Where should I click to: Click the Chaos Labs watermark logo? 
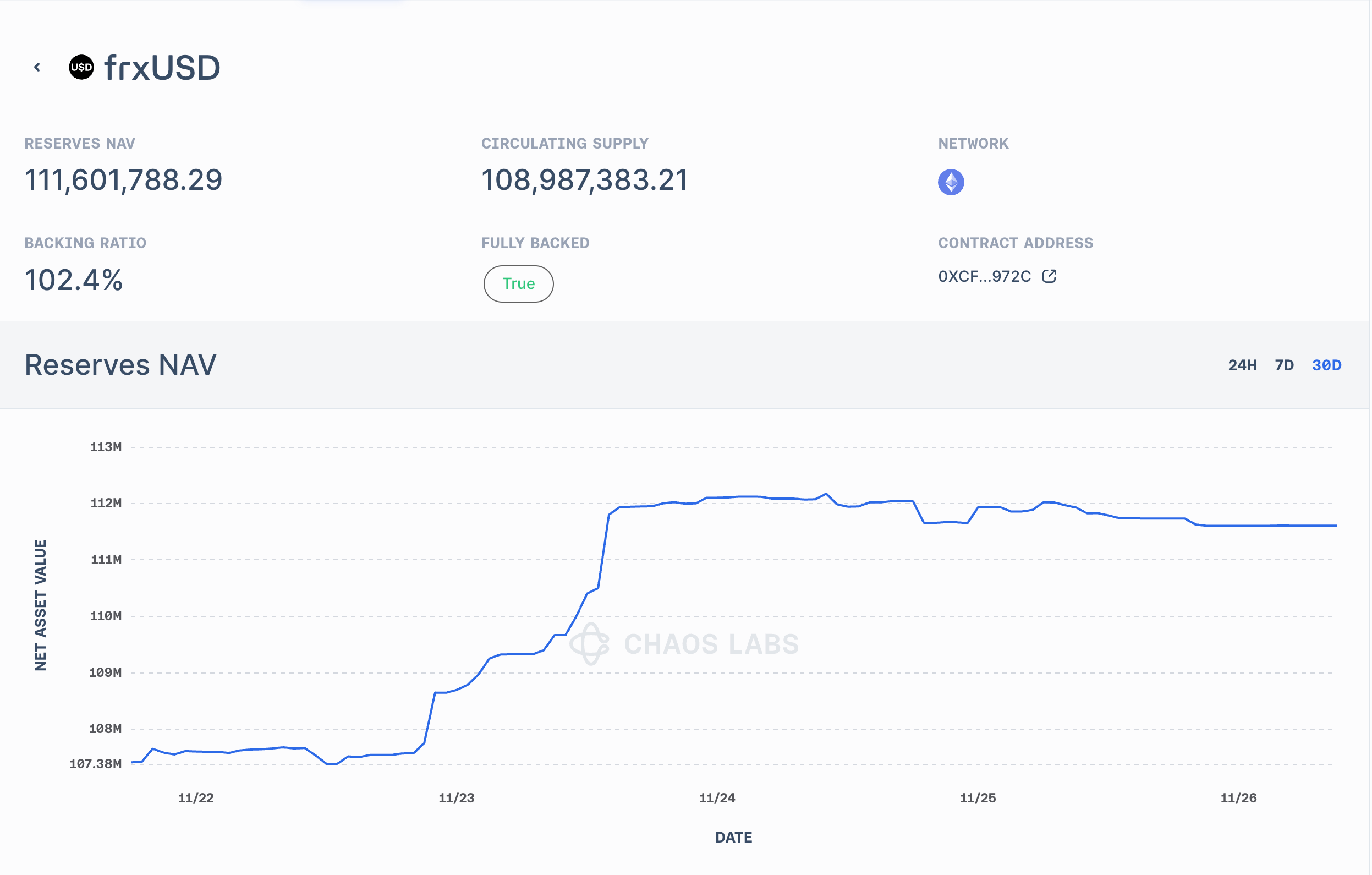point(590,643)
